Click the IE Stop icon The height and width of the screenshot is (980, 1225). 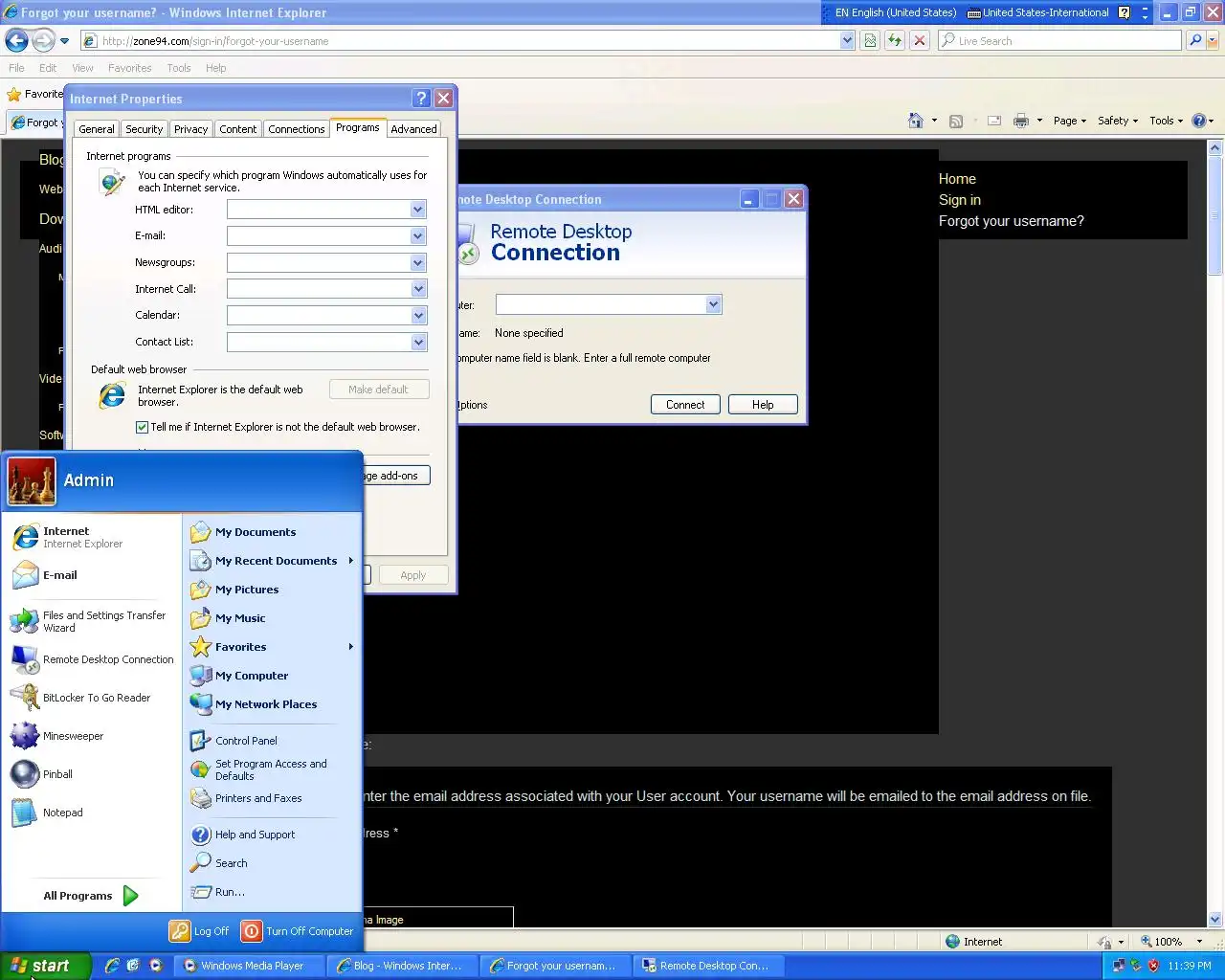(920, 40)
